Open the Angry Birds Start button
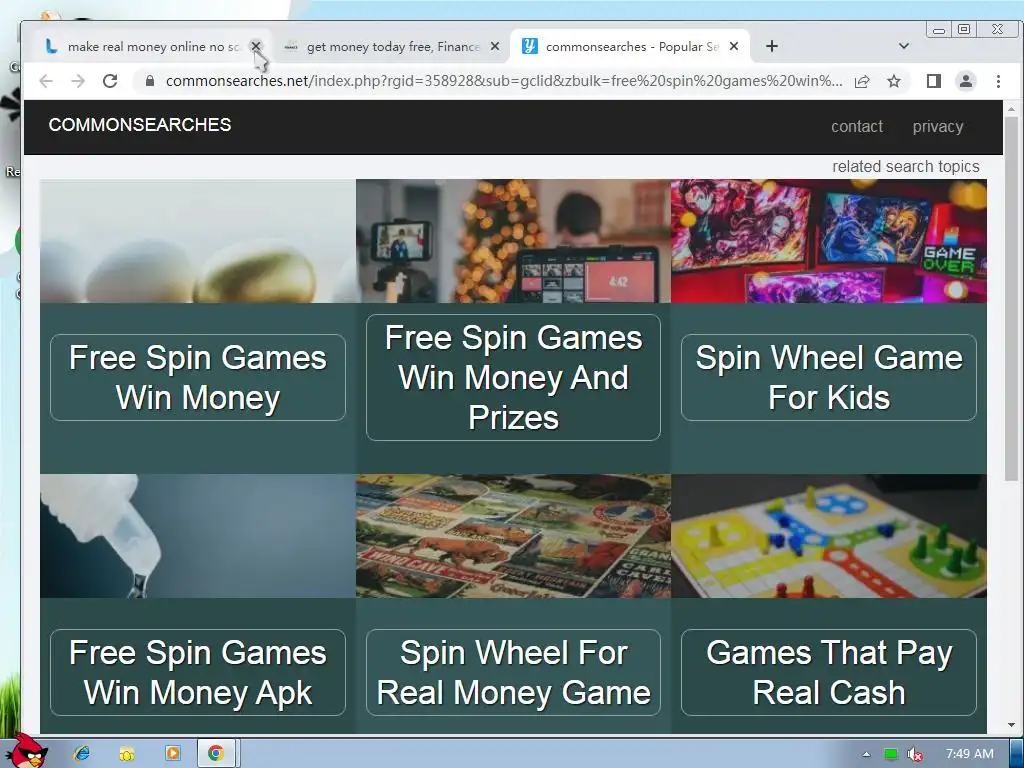Screen dimensions: 1024x768 27,752
